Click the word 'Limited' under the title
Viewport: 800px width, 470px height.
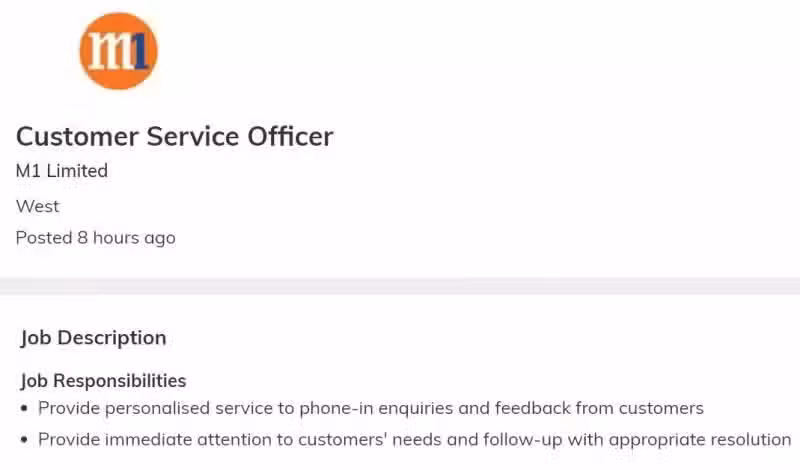coord(77,170)
